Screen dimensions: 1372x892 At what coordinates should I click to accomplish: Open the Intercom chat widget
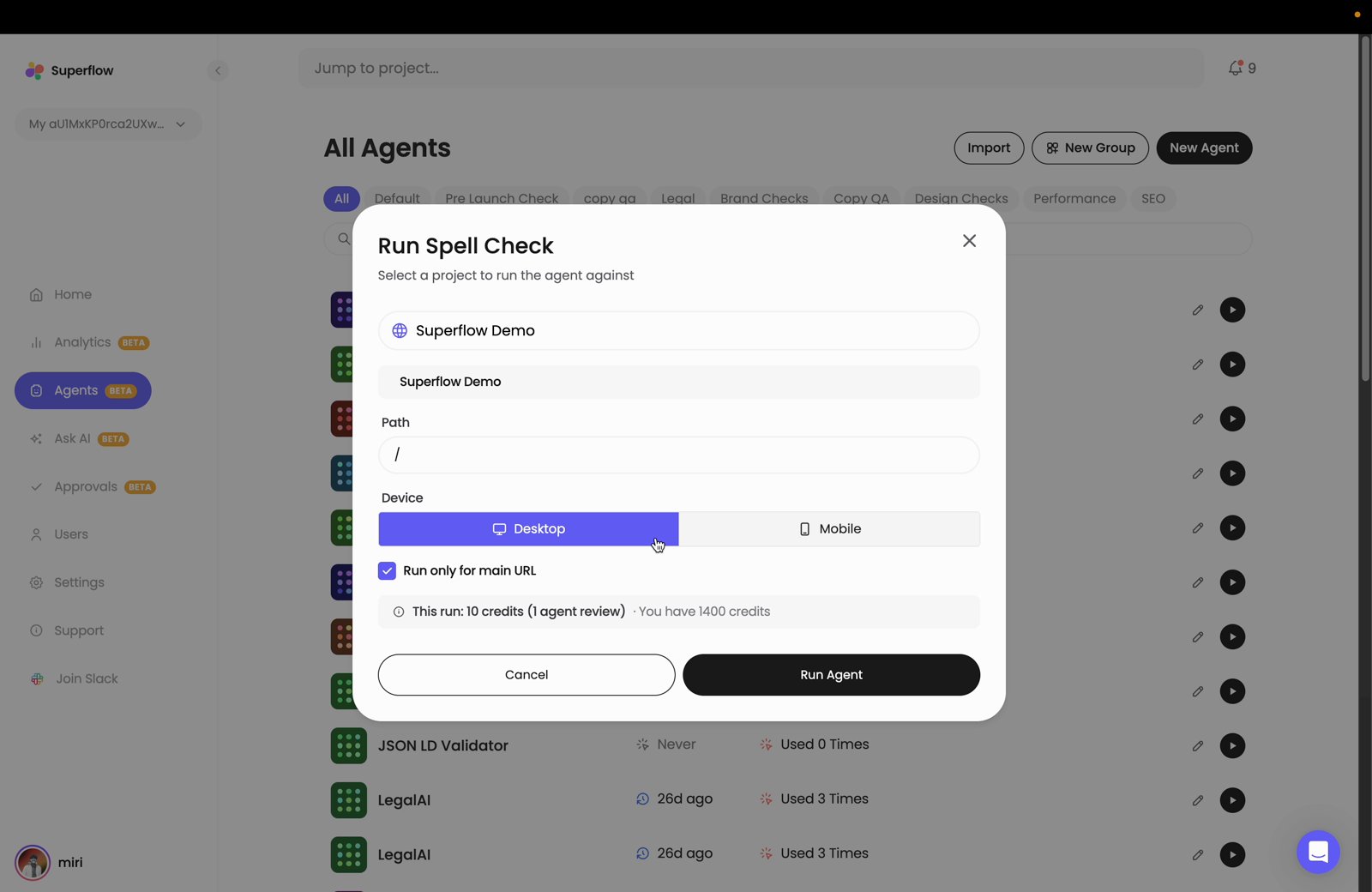pos(1318,852)
